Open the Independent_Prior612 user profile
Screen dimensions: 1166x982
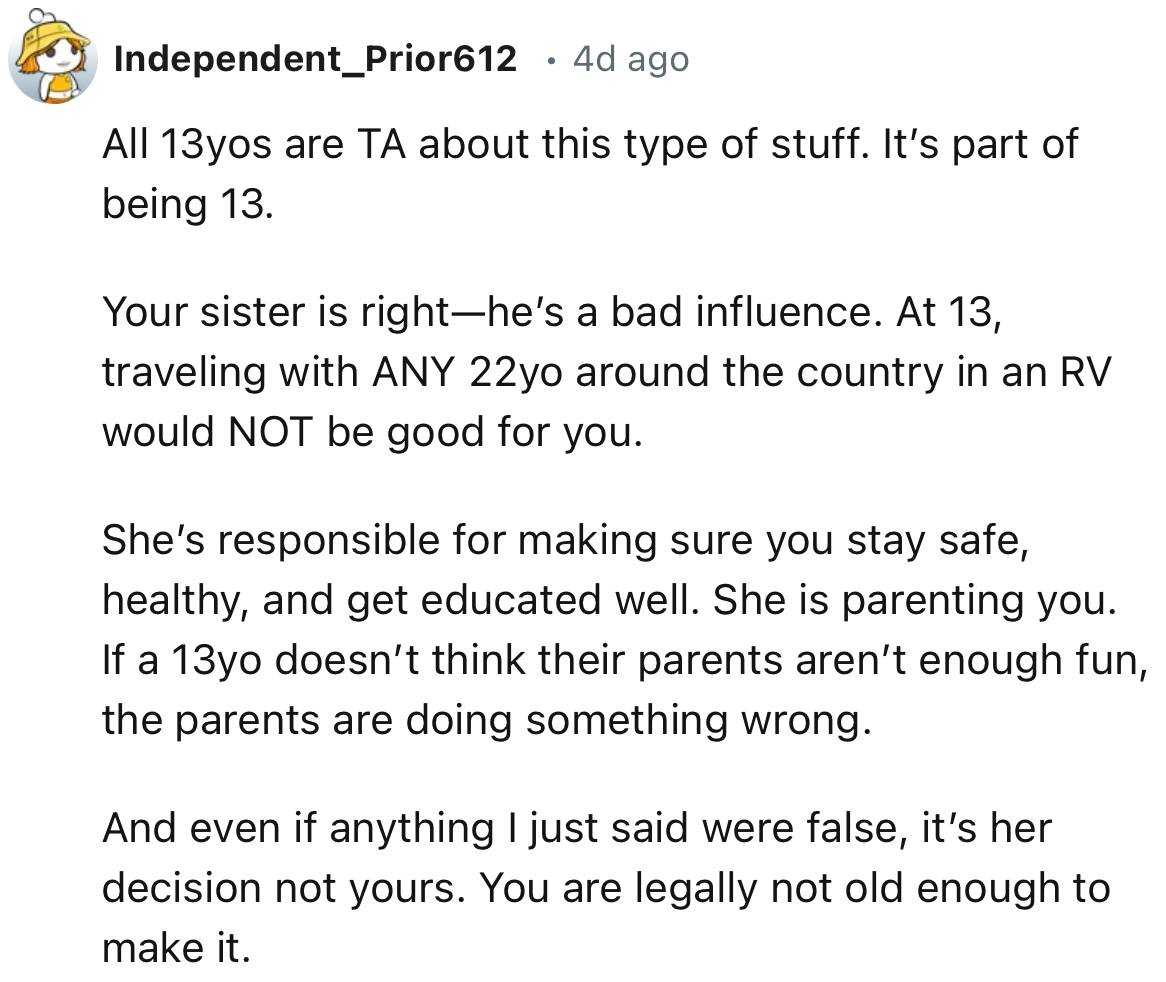pyautogui.click(x=315, y=60)
